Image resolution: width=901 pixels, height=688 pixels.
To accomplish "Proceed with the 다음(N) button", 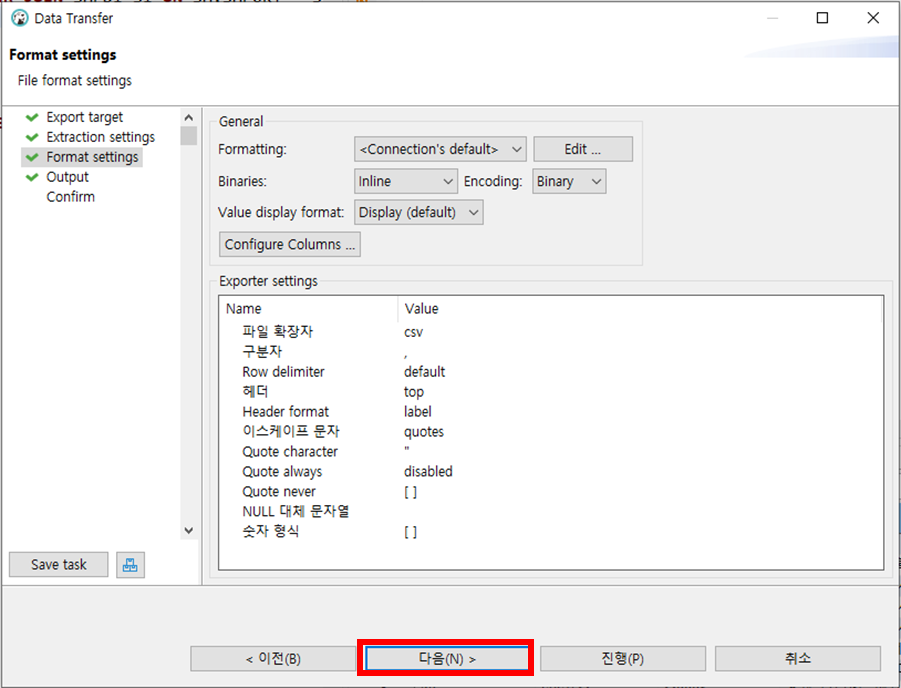I will (x=447, y=659).
